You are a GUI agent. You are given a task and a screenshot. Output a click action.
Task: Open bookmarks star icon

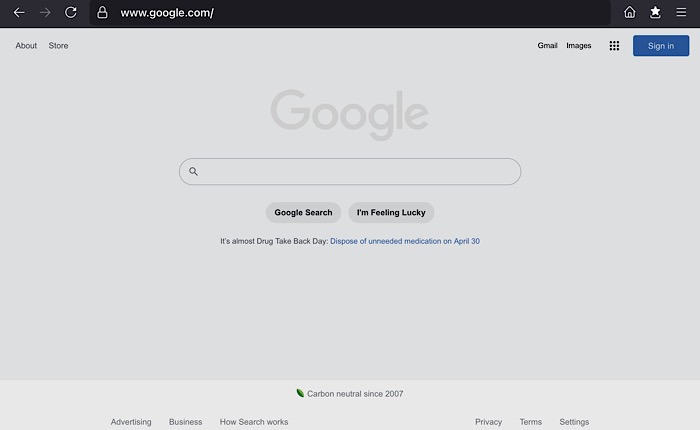[655, 12]
